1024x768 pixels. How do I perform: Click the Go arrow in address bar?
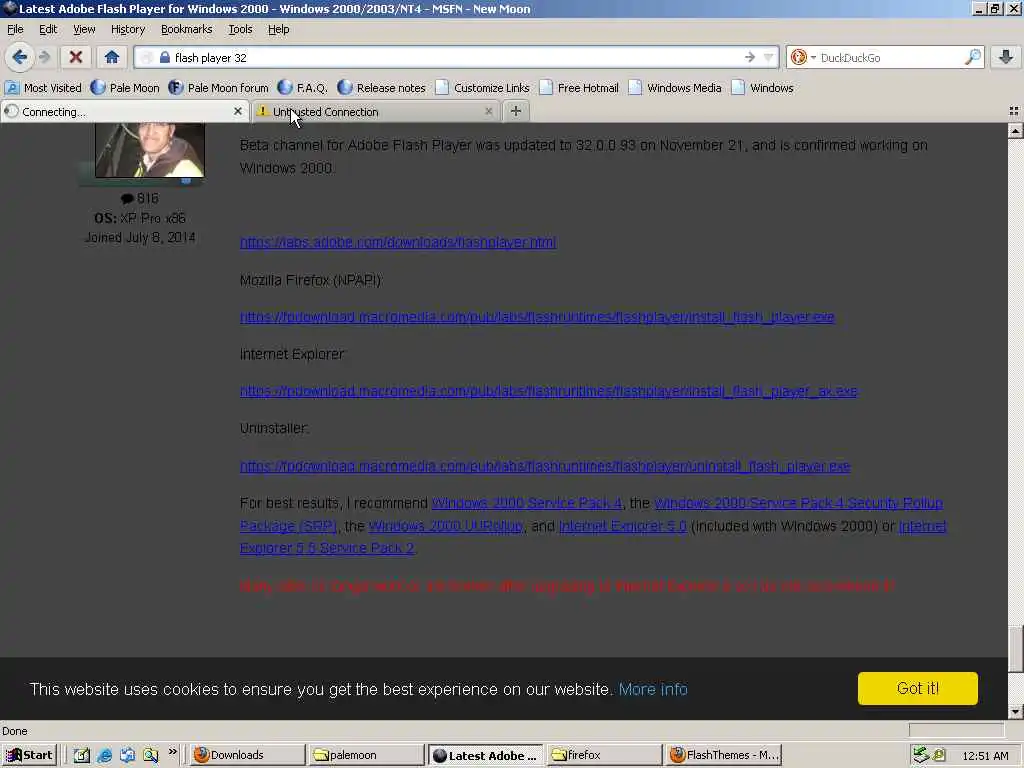point(750,57)
